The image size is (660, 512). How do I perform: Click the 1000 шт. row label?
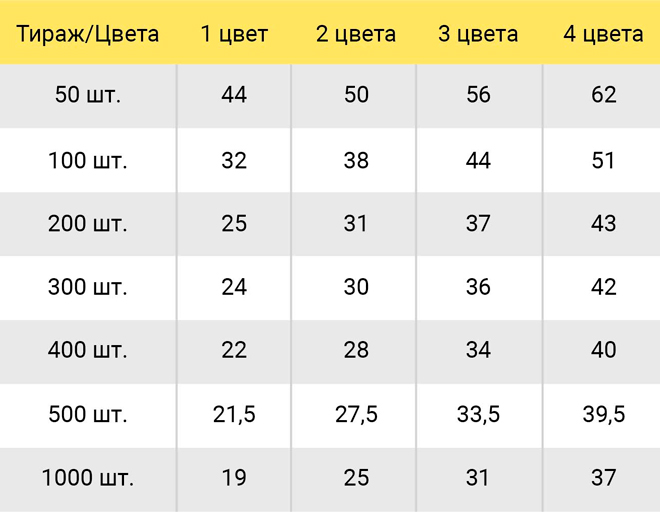point(88,478)
